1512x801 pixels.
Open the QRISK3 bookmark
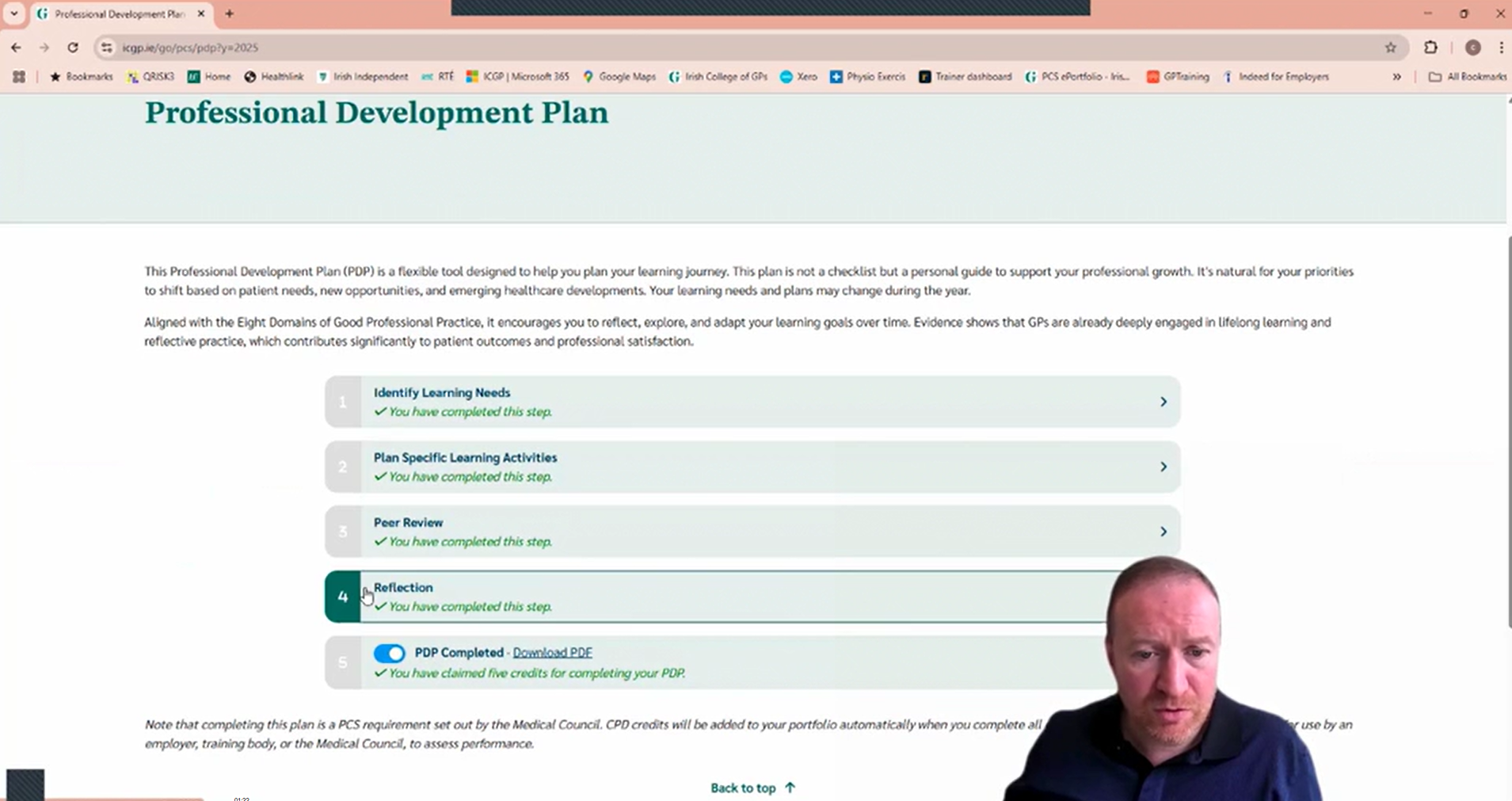pos(151,76)
